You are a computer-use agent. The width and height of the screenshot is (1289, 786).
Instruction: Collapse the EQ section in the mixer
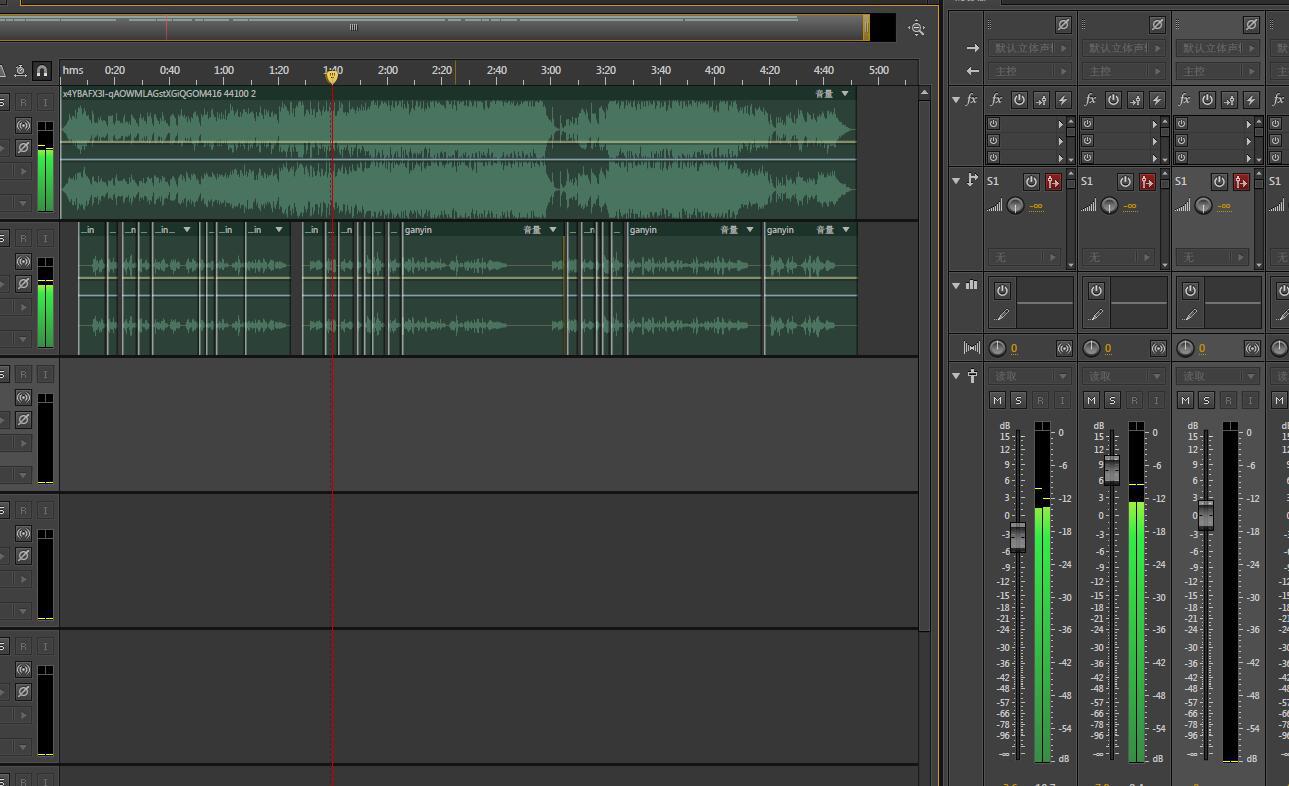pos(956,286)
